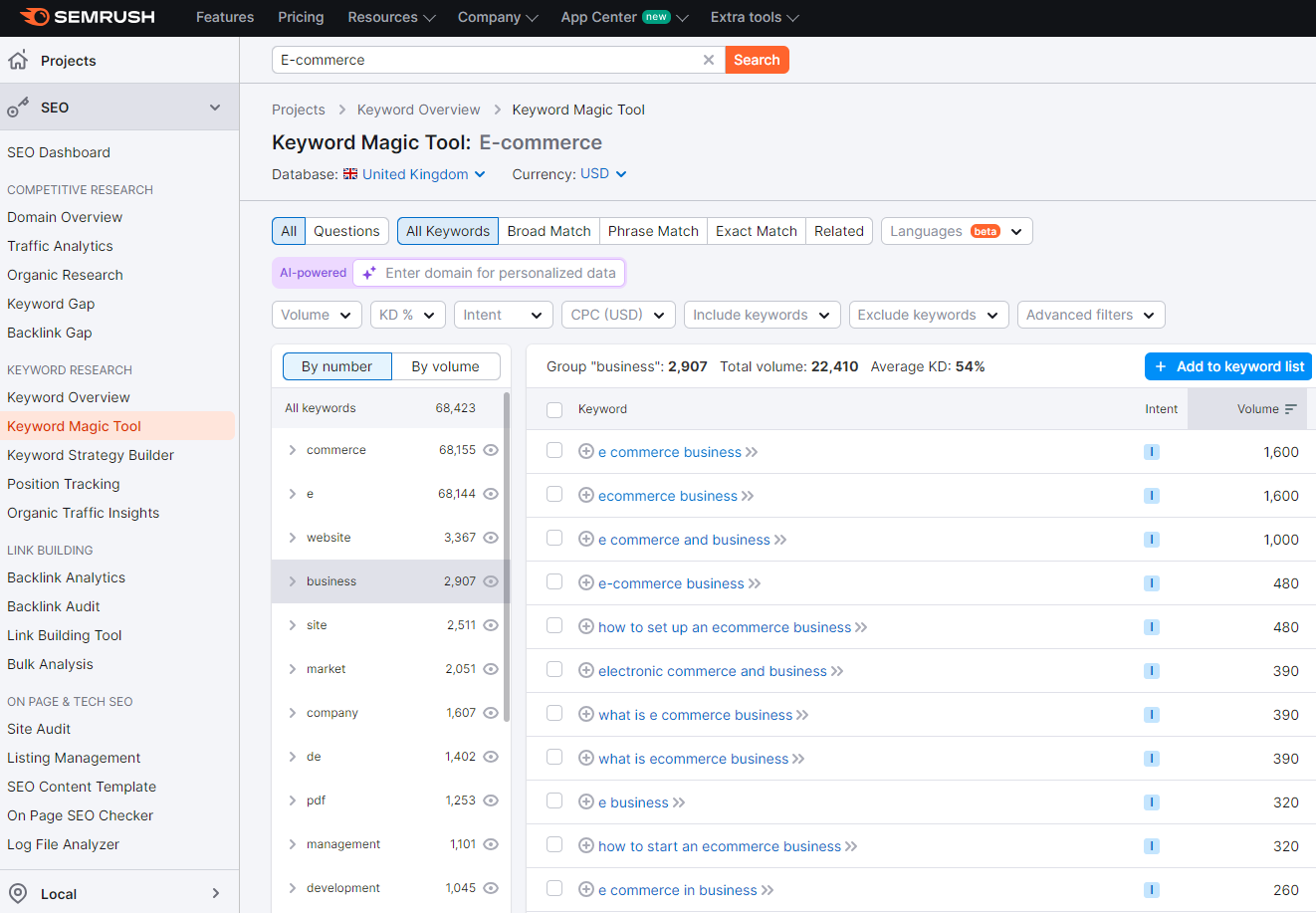Screen dimensions: 1316x913
Task: Open the Intent filter dropdown
Action: coord(504,315)
